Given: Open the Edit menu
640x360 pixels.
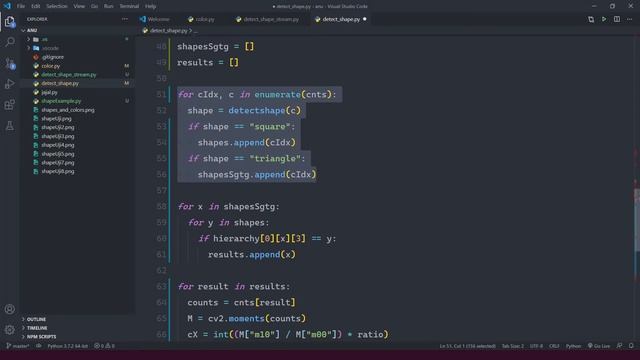Looking at the screenshot, I should (x=36, y=6).
